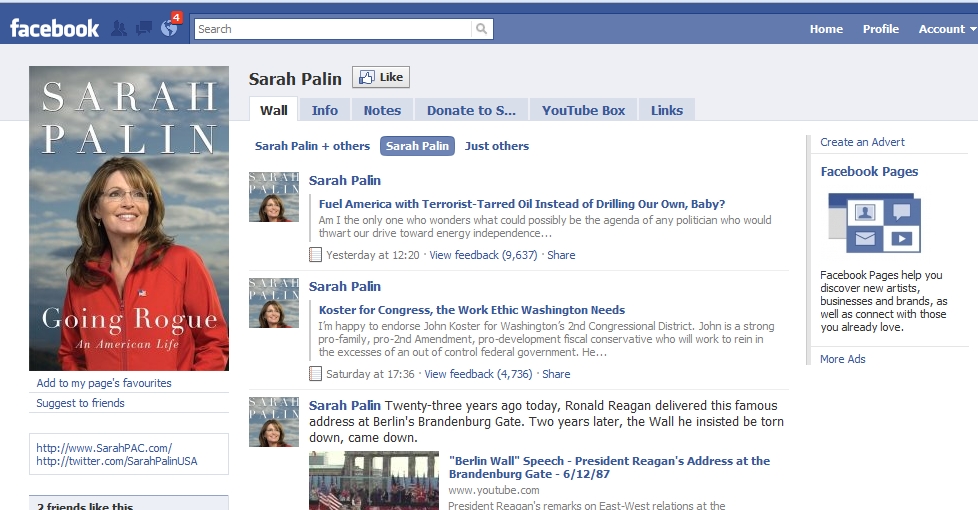
Task: Open Profile from top bar
Action: point(881,29)
